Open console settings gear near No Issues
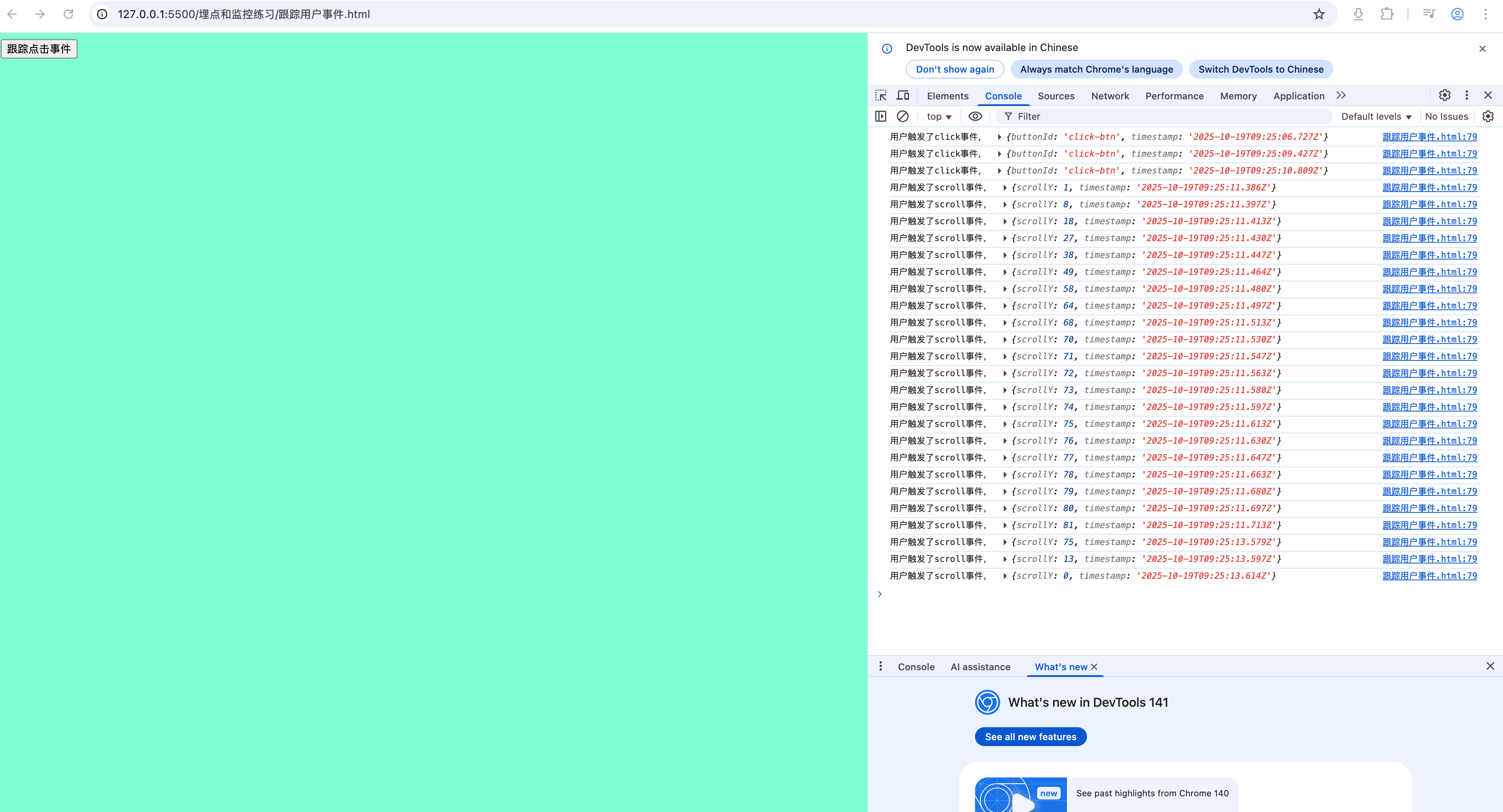The width and height of the screenshot is (1503, 812). [x=1488, y=116]
